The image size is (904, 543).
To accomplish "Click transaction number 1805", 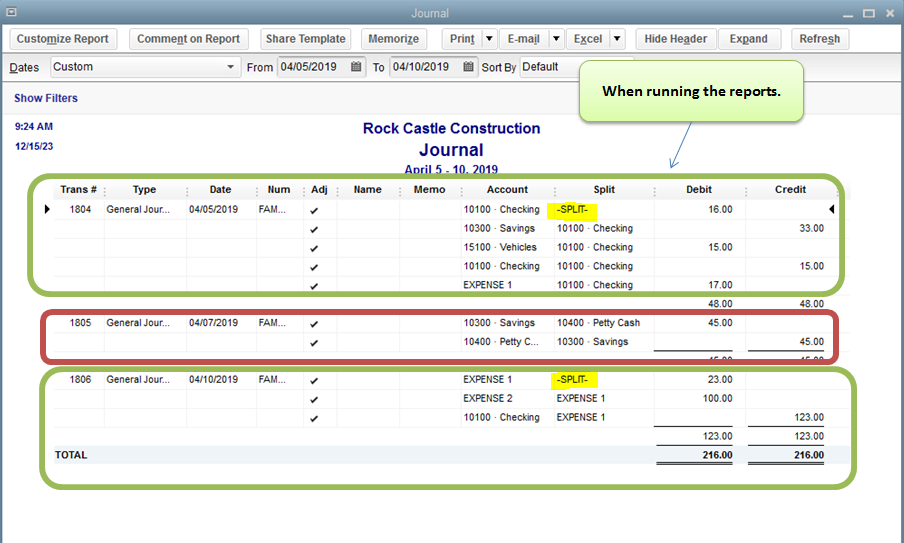I will [80, 323].
